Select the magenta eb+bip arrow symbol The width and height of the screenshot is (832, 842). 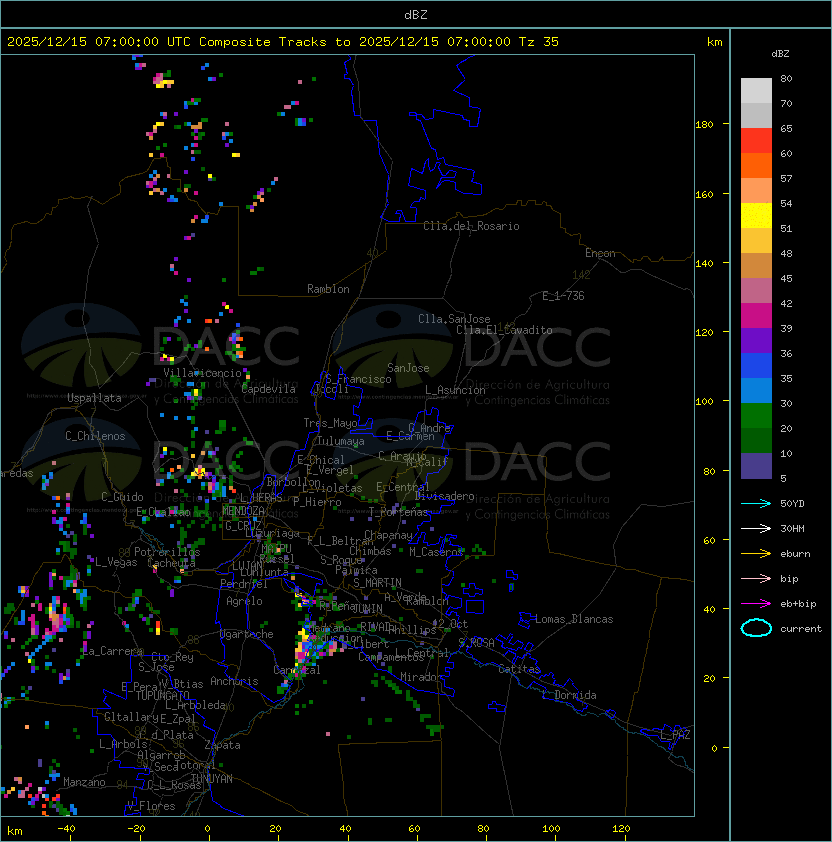[x=756, y=603]
